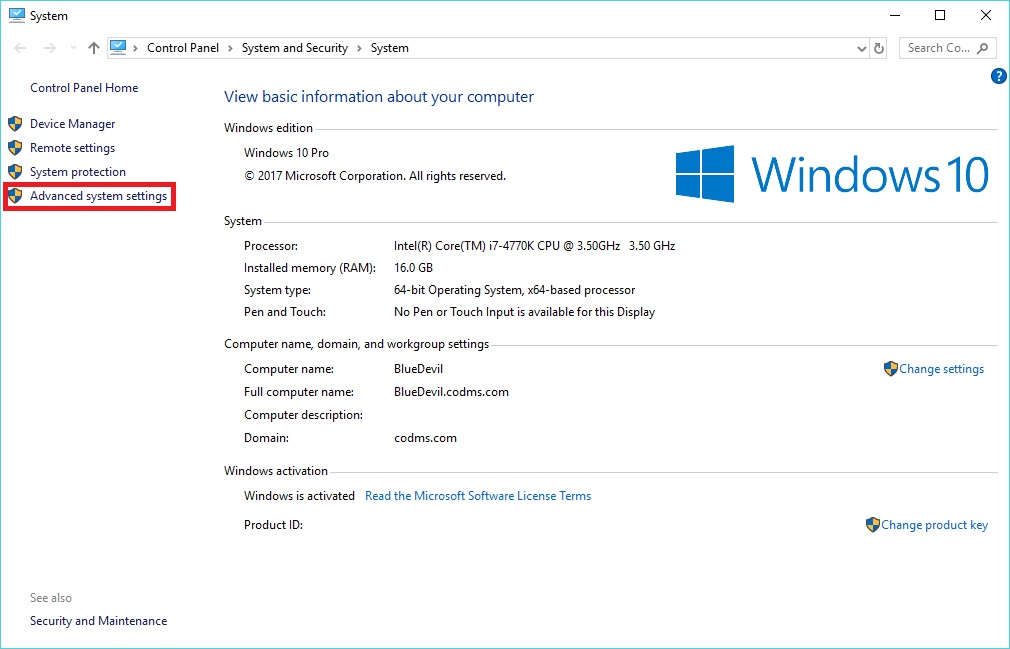The image size is (1010, 649).
Task: Select the System breadcrumb item
Action: [x=390, y=48]
